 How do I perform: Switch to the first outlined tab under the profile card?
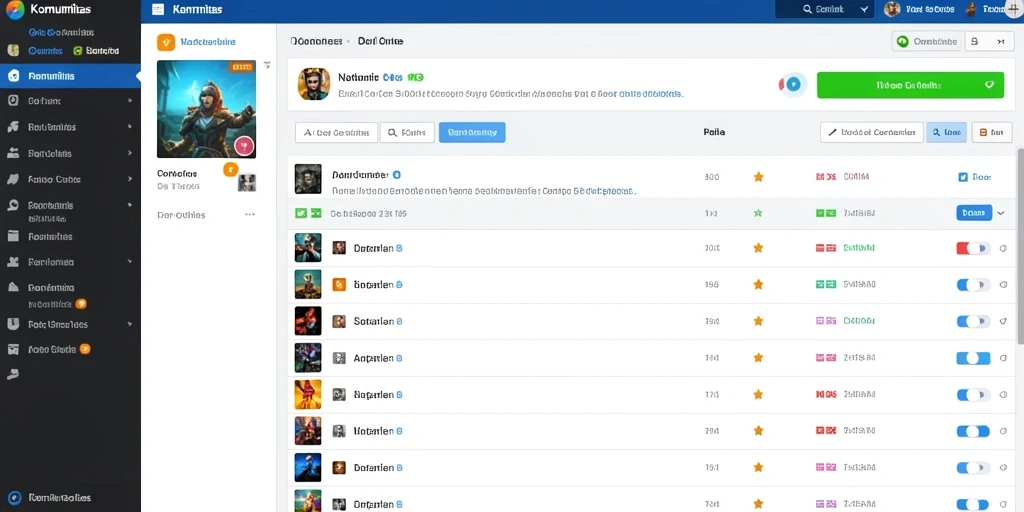point(336,133)
